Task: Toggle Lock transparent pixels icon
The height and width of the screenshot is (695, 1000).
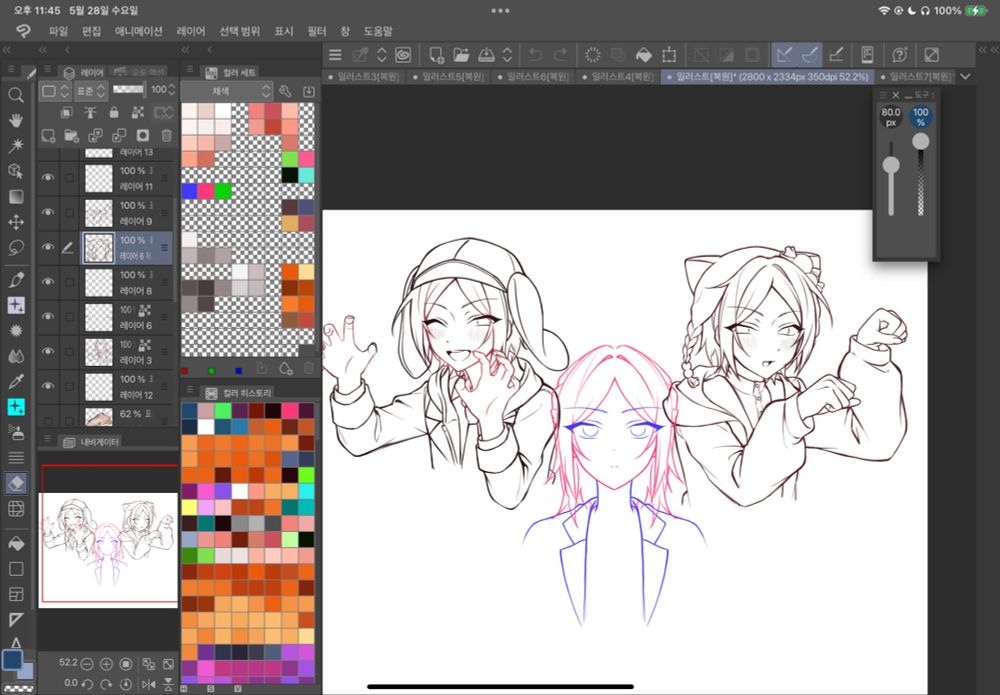Action: pyautogui.click(x=138, y=113)
